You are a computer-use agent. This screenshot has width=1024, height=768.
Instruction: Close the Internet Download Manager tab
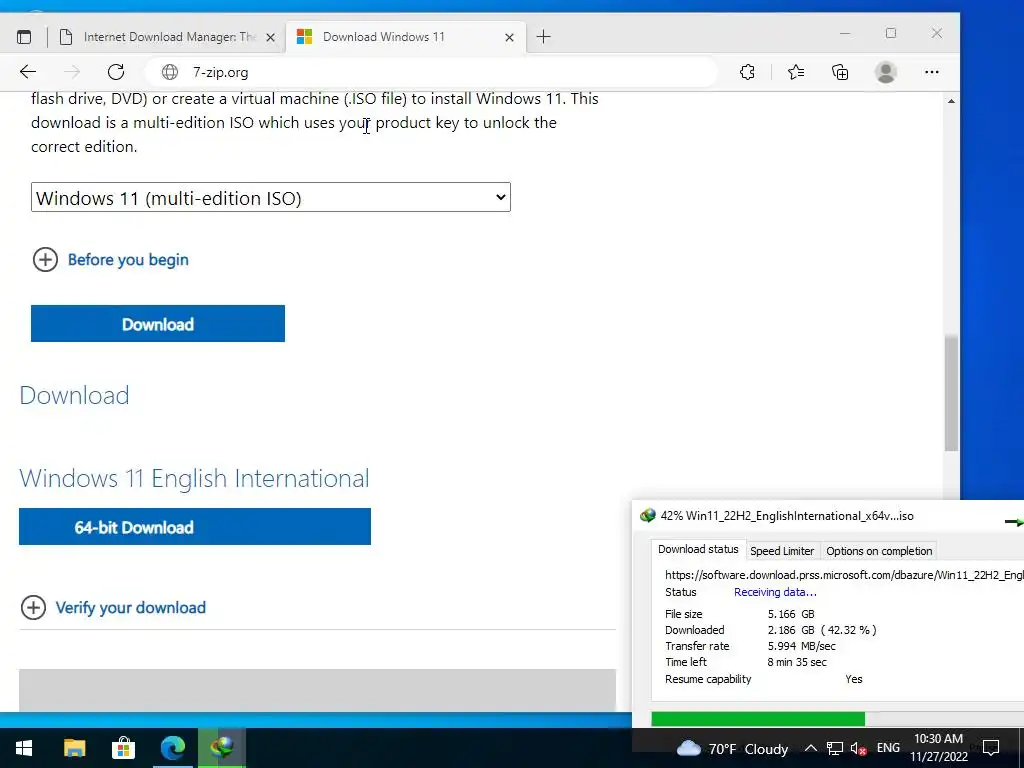pos(270,38)
